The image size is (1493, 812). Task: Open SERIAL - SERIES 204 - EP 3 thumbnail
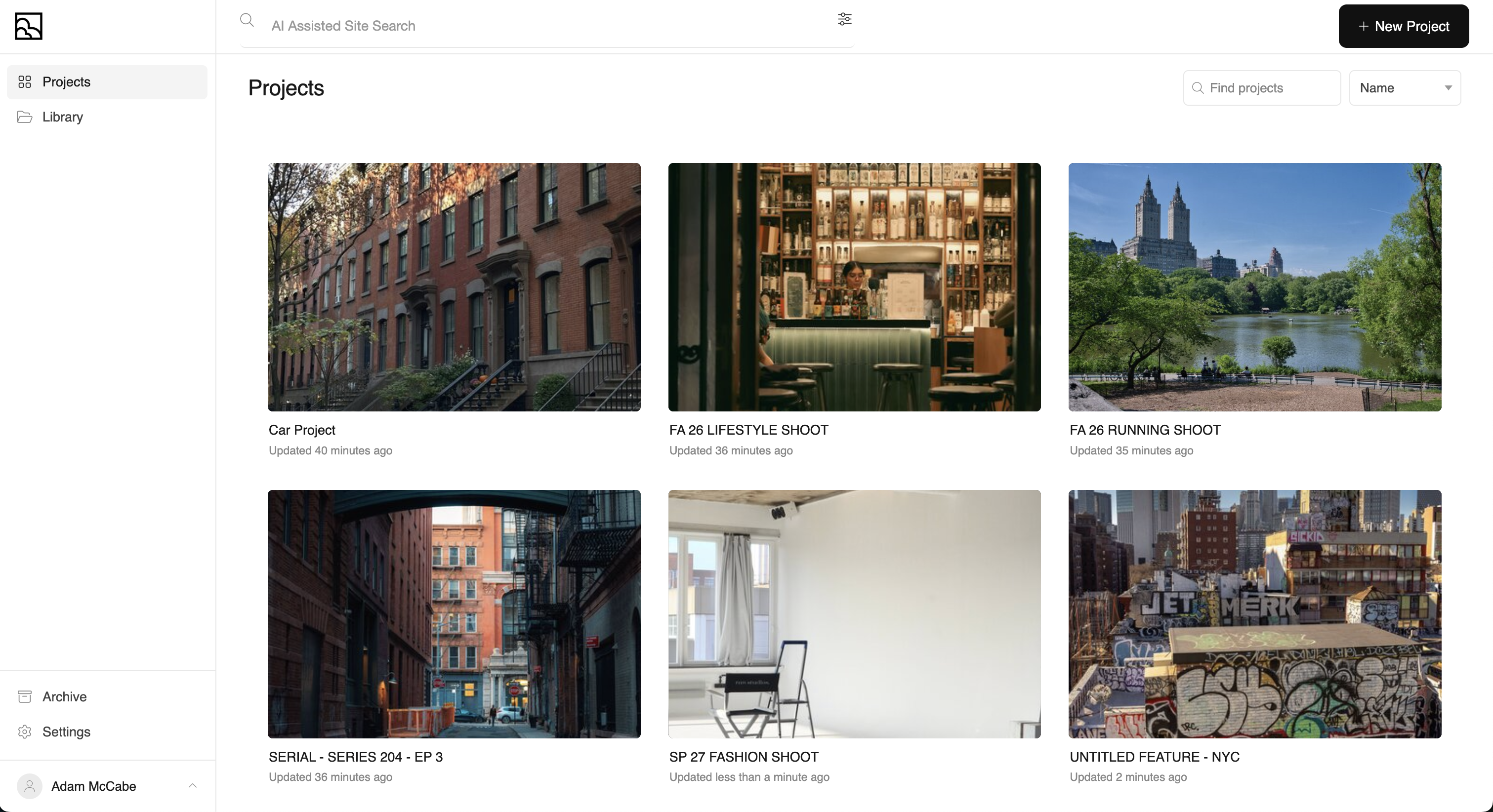pyautogui.click(x=454, y=614)
